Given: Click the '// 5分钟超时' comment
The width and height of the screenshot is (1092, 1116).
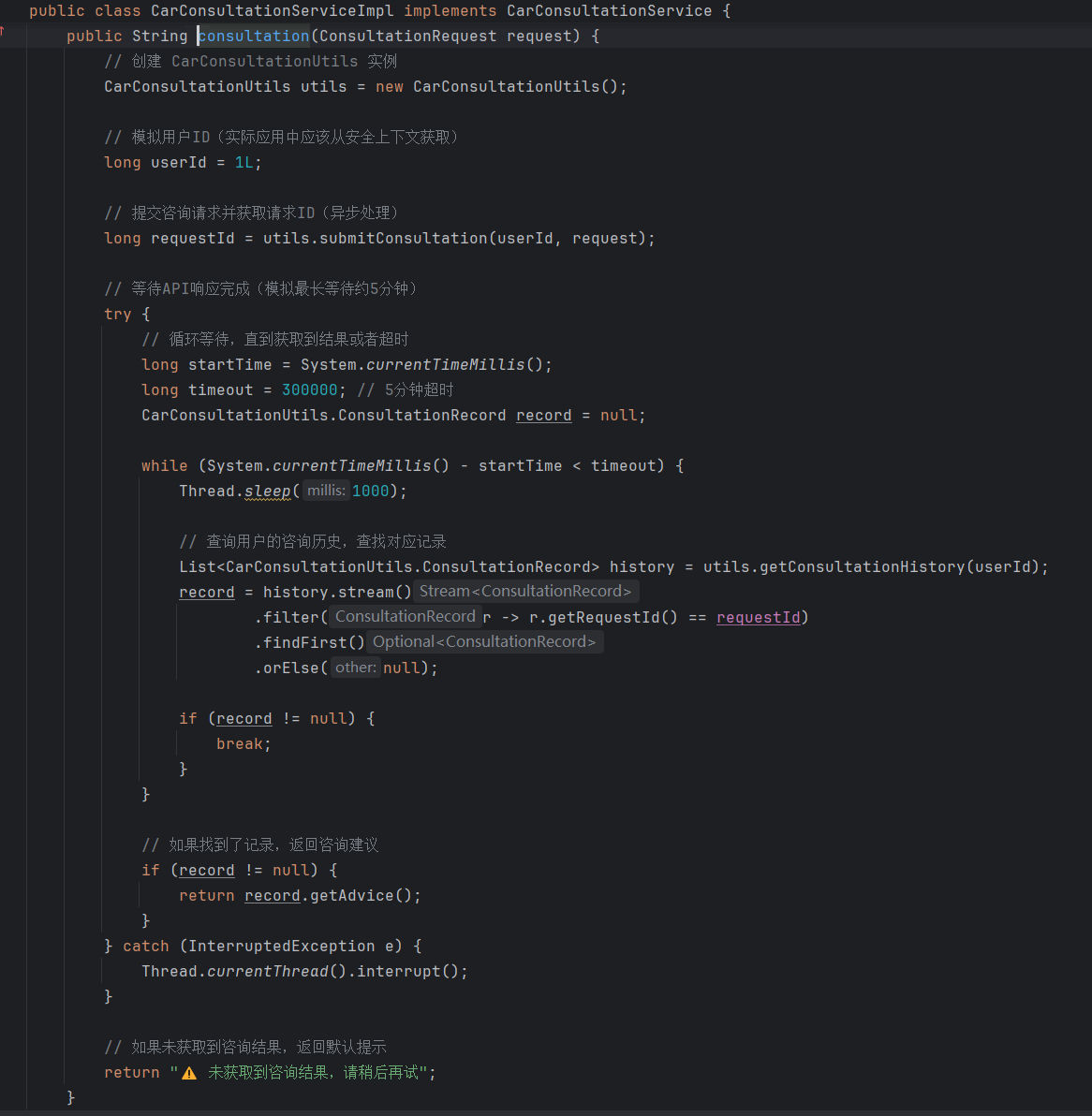Looking at the screenshot, I should click(405, 389).
